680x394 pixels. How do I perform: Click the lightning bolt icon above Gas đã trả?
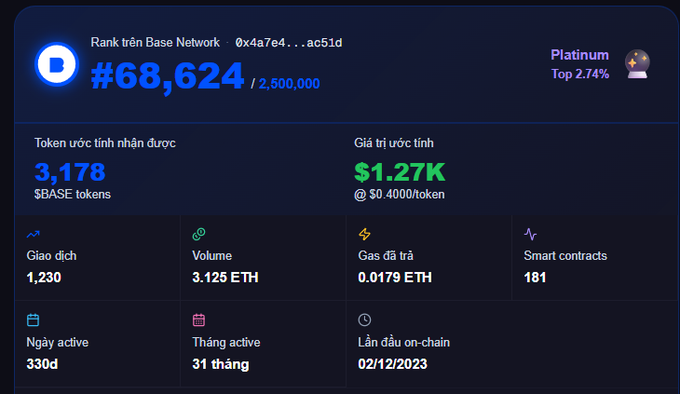364,234
